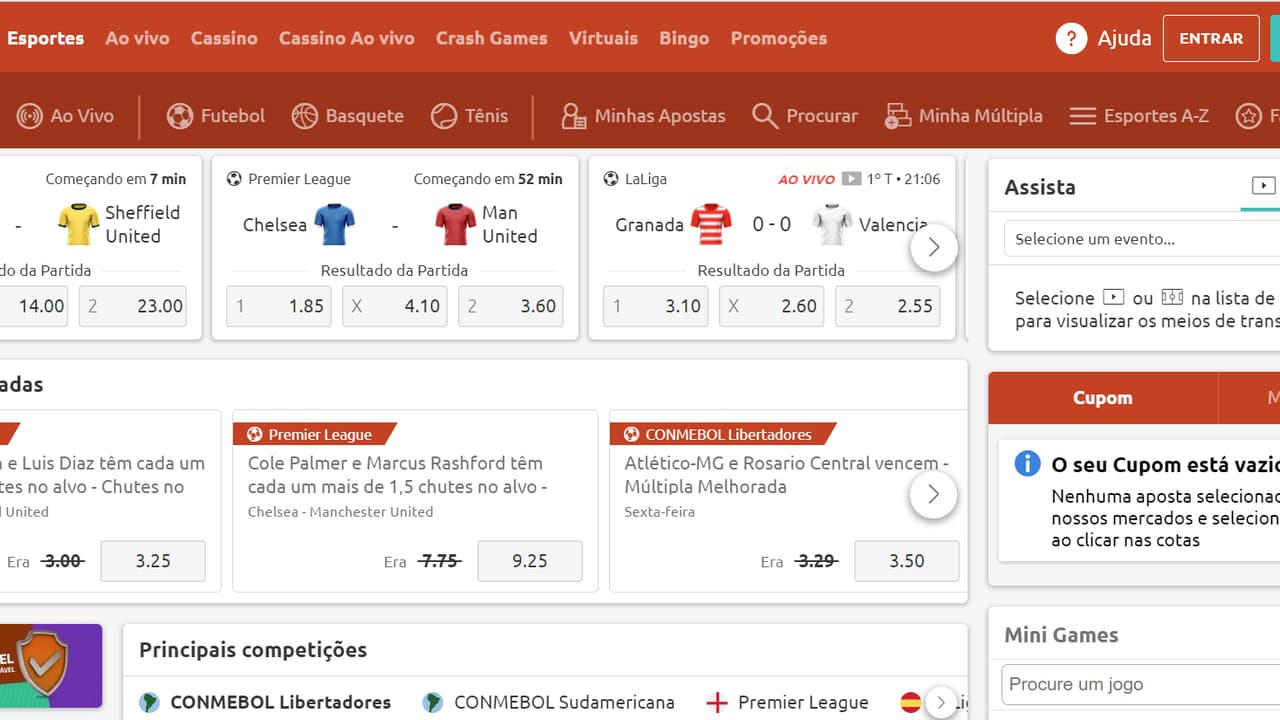This screenshot has width=1280, height=720.
Task: Bet Granada win at 3.10
Action: tap(656, 306)
